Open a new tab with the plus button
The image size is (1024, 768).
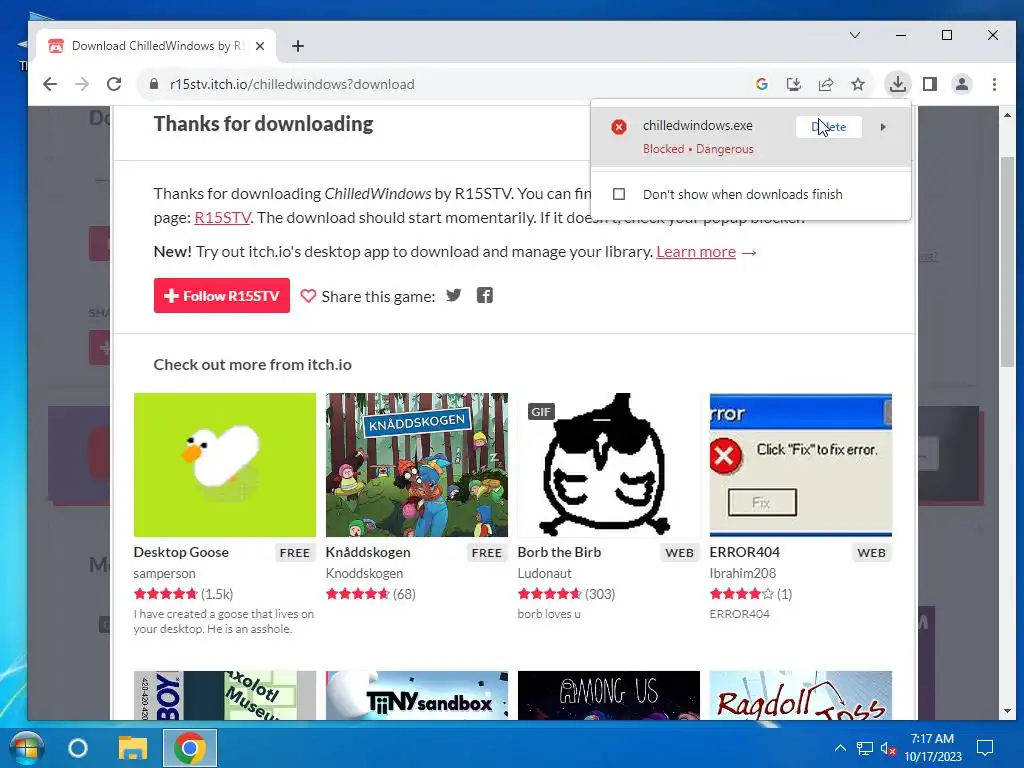coord(298,46)
